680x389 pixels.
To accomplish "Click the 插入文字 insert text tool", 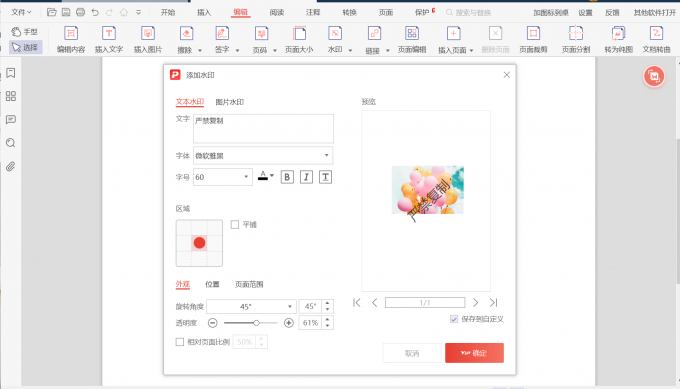I will click(109, 39).
